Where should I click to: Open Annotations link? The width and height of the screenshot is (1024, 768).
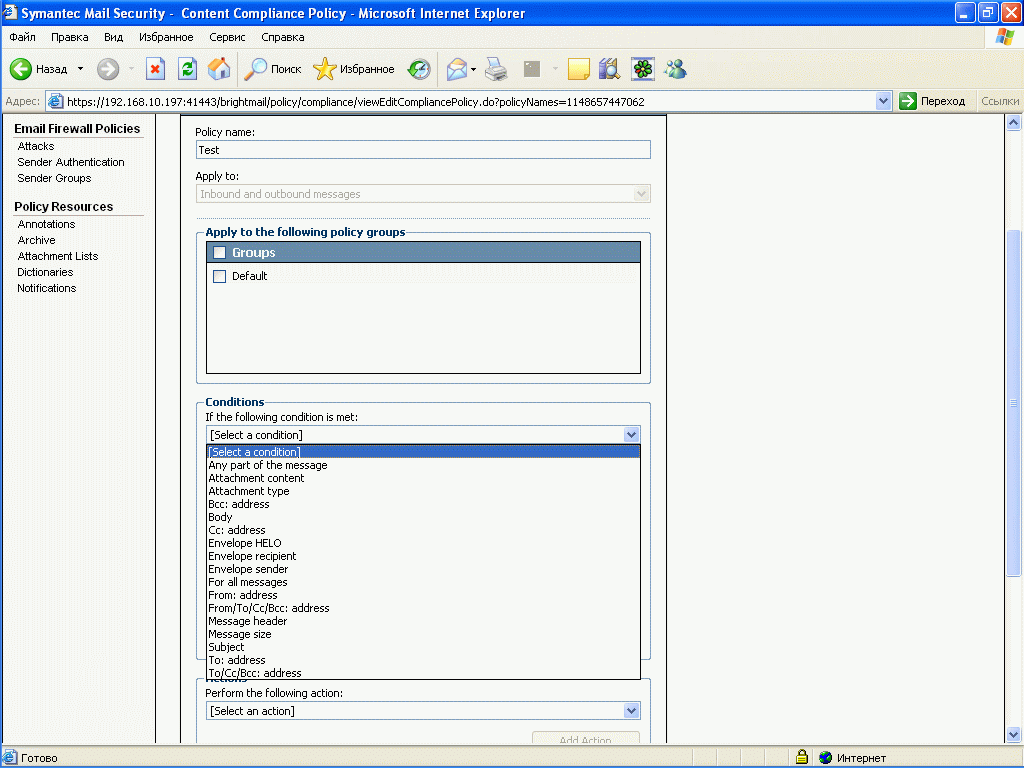(x=46, y=224)
